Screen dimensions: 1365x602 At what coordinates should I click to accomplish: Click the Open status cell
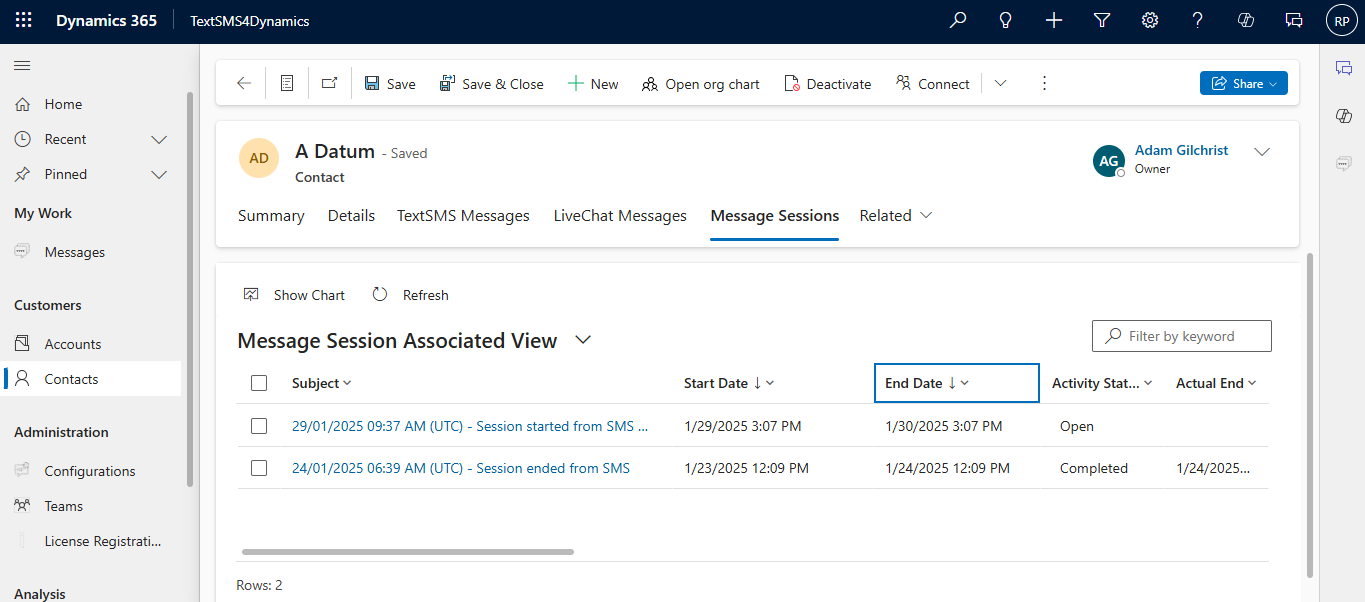1077,426
